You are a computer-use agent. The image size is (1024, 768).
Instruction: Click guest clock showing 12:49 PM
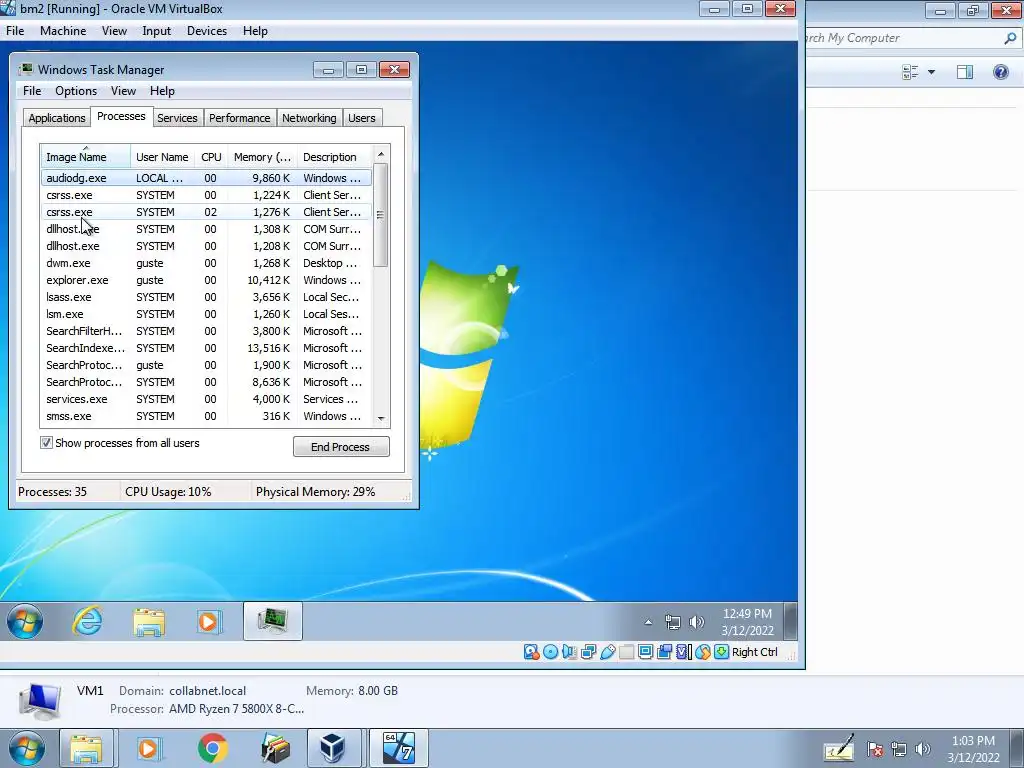coord(747,622)
